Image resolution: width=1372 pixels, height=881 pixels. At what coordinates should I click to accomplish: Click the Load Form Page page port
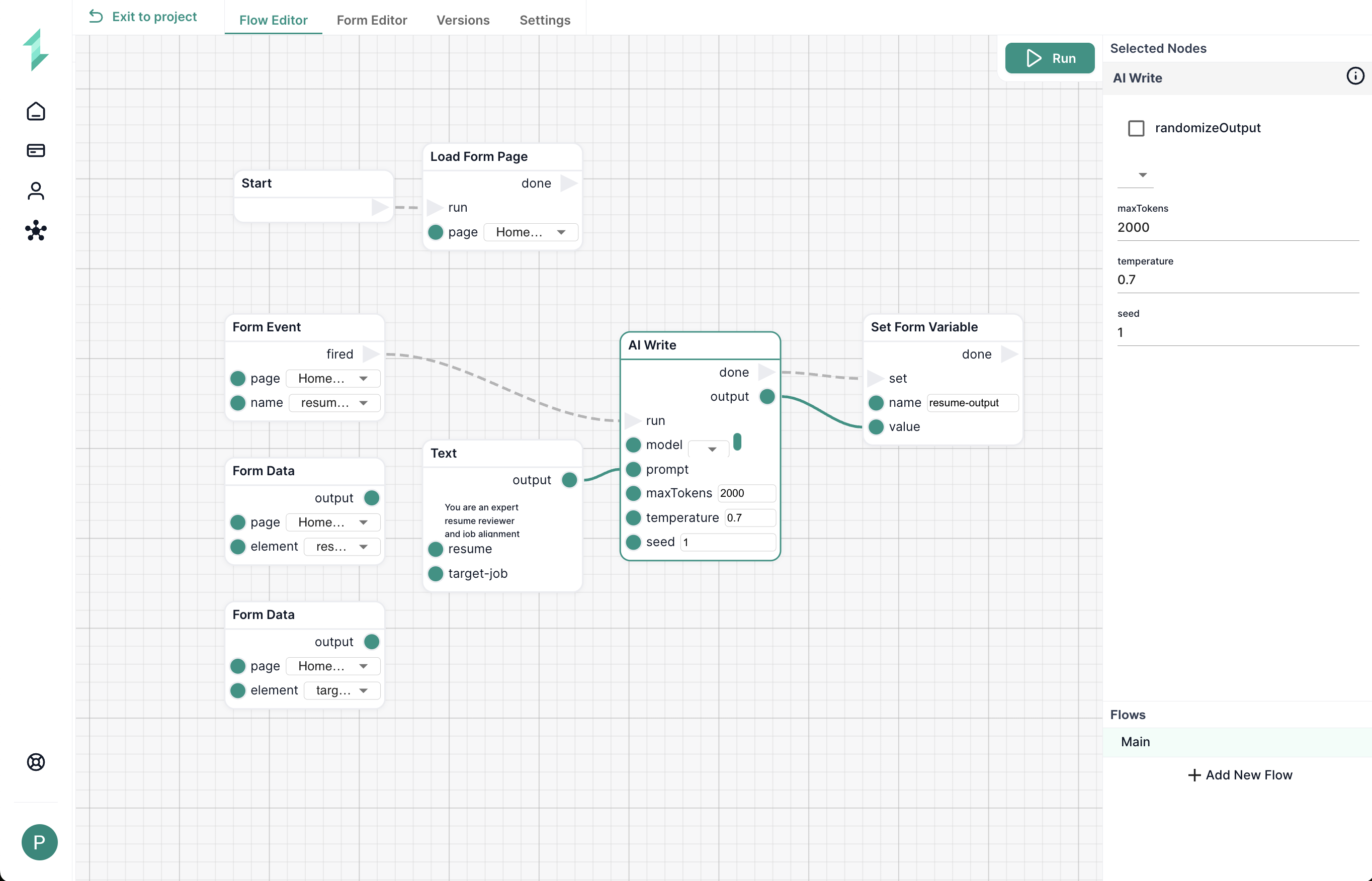pyautogui.click(x=436, y=232)
